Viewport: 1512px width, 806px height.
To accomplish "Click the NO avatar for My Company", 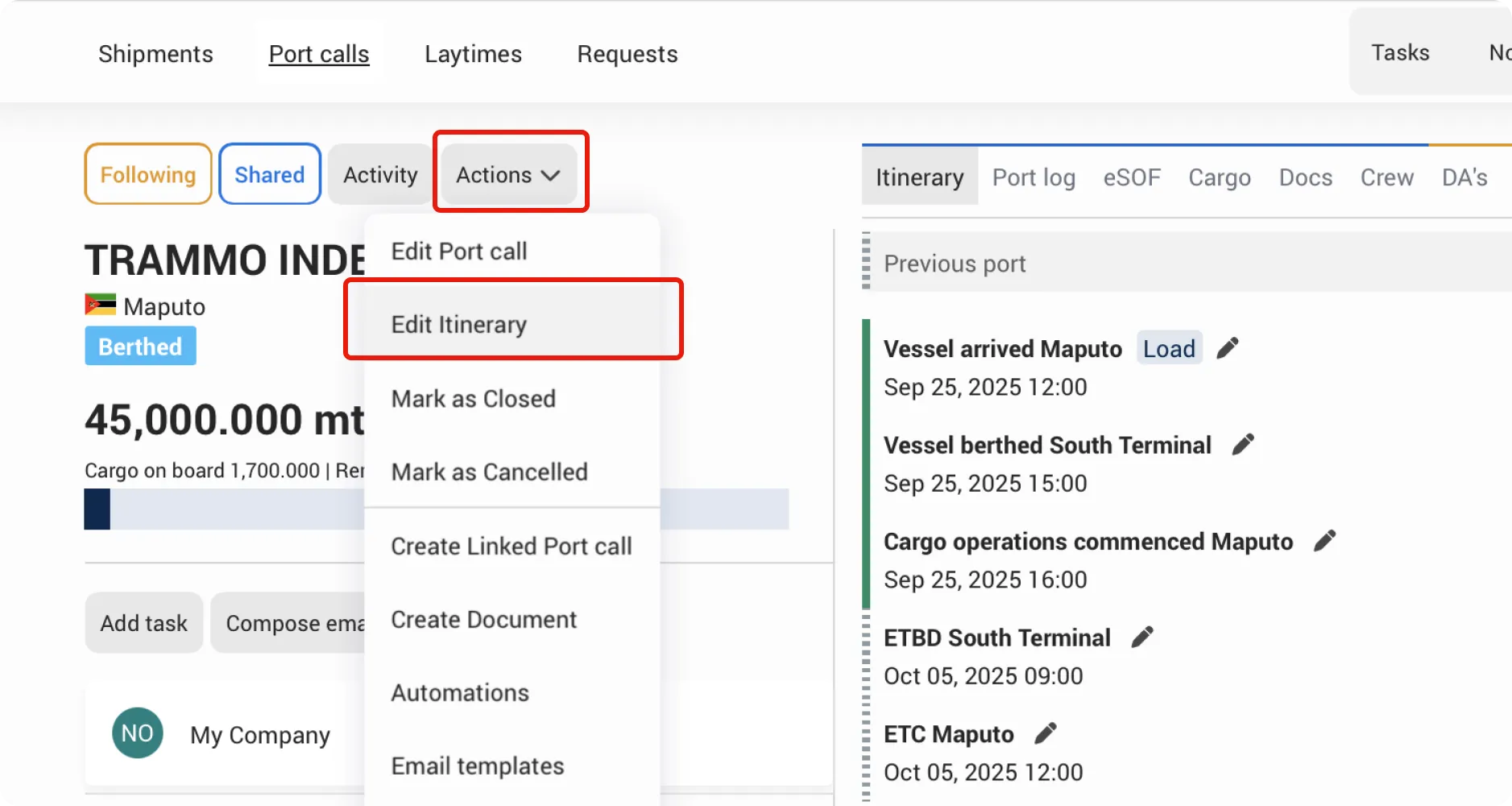I will 137,733.
